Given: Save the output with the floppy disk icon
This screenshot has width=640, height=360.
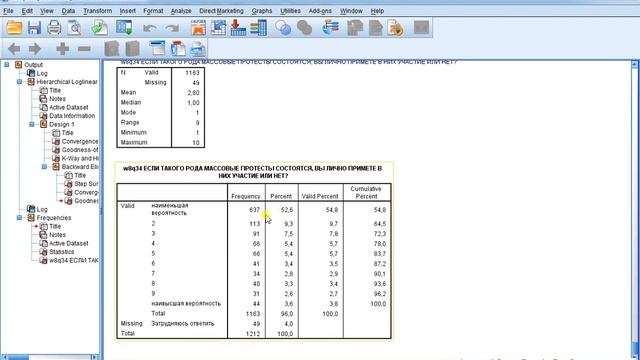Looking at the screenshot, I should [34, 28].
